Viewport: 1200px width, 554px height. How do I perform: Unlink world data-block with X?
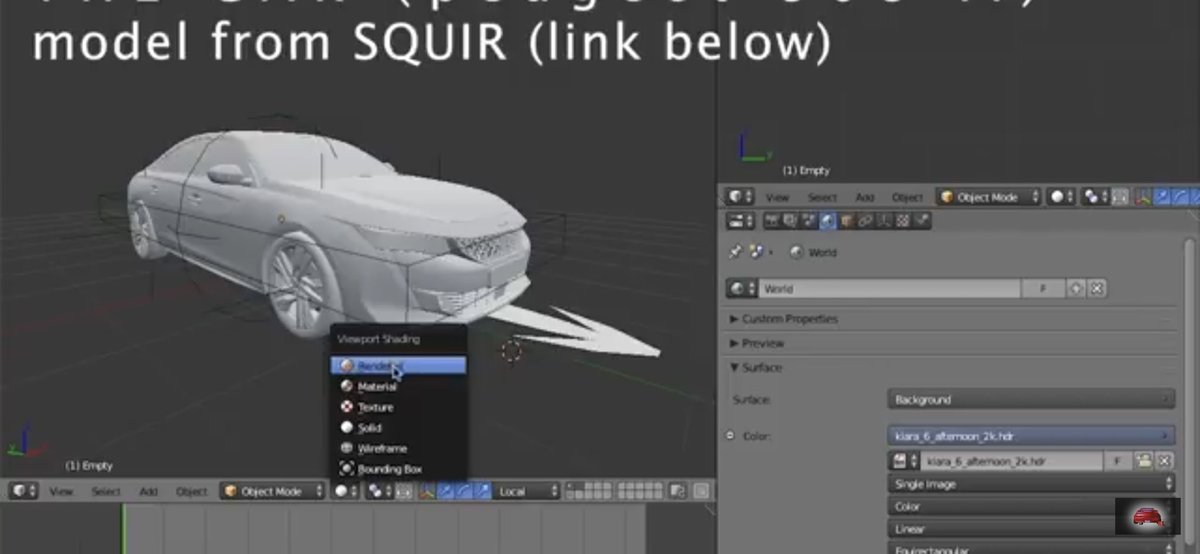click(1097, 288)
